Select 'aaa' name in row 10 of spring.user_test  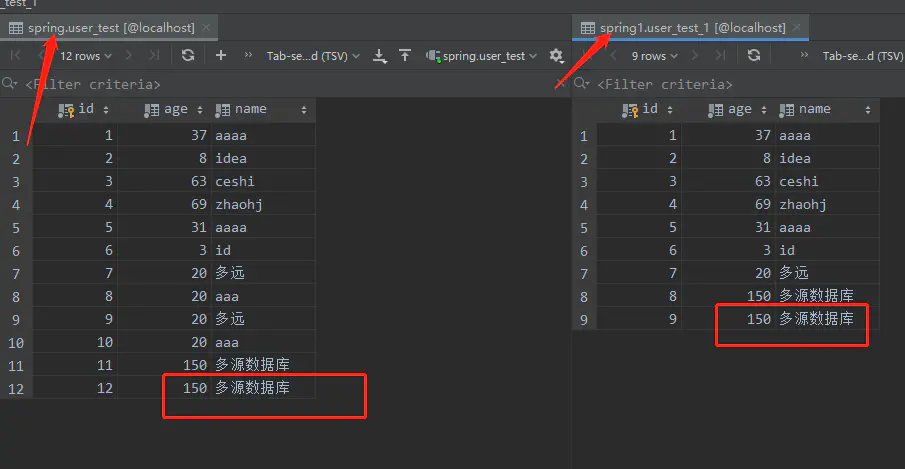(x=263, y=342)
